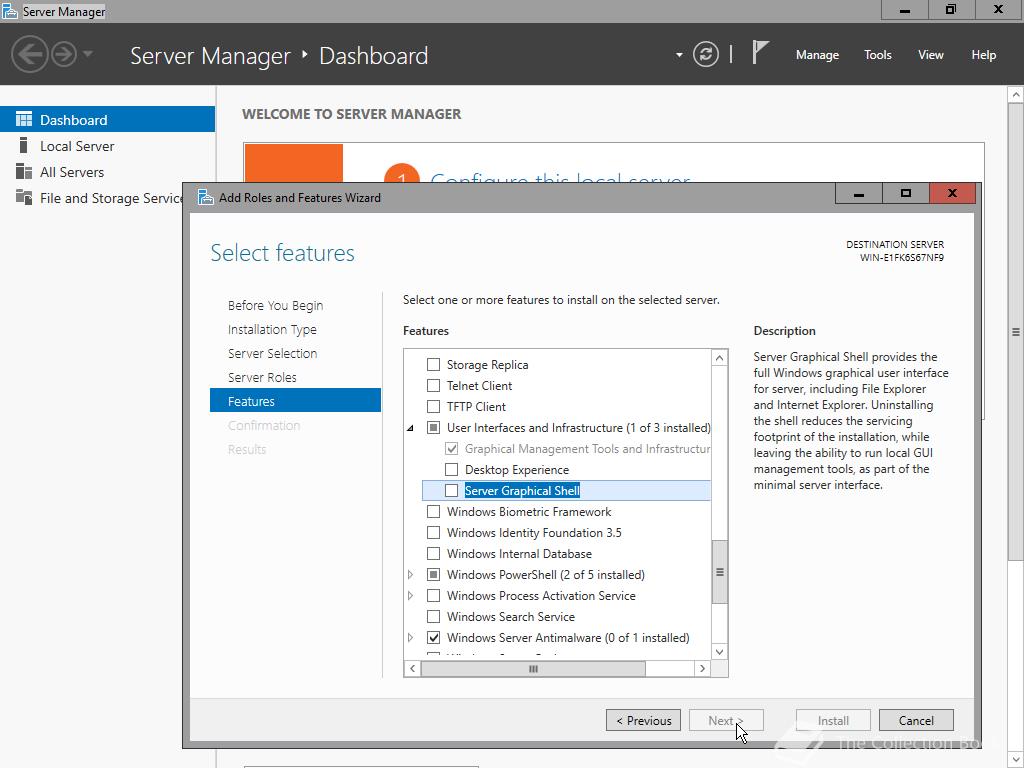Viewport: 1024px width, 768px height.
Task: Select the Features wizard step
Action: [295, 401]
